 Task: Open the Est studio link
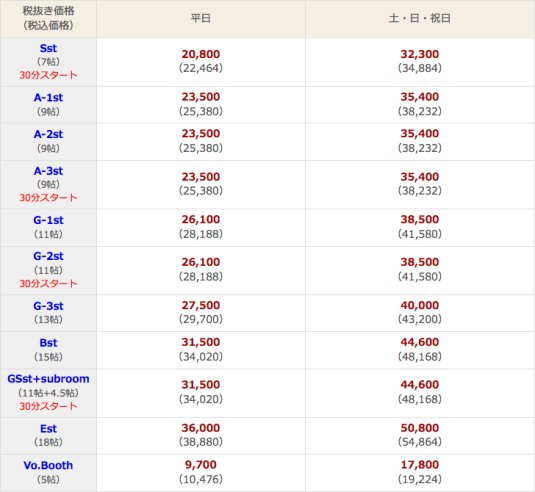click(x=48, y=429)
